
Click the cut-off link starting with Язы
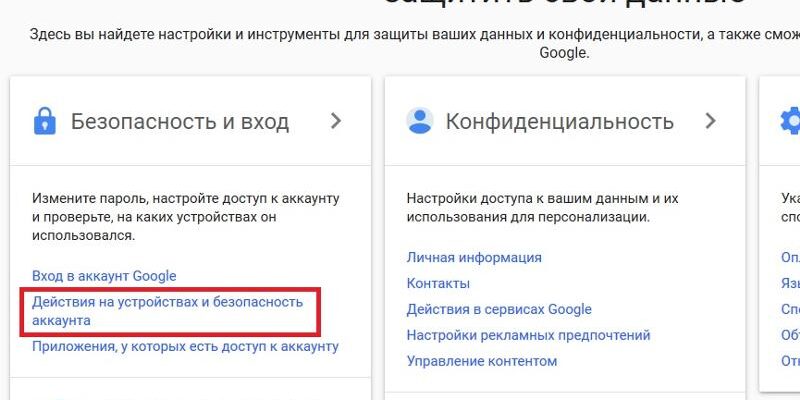pos(790,283)
